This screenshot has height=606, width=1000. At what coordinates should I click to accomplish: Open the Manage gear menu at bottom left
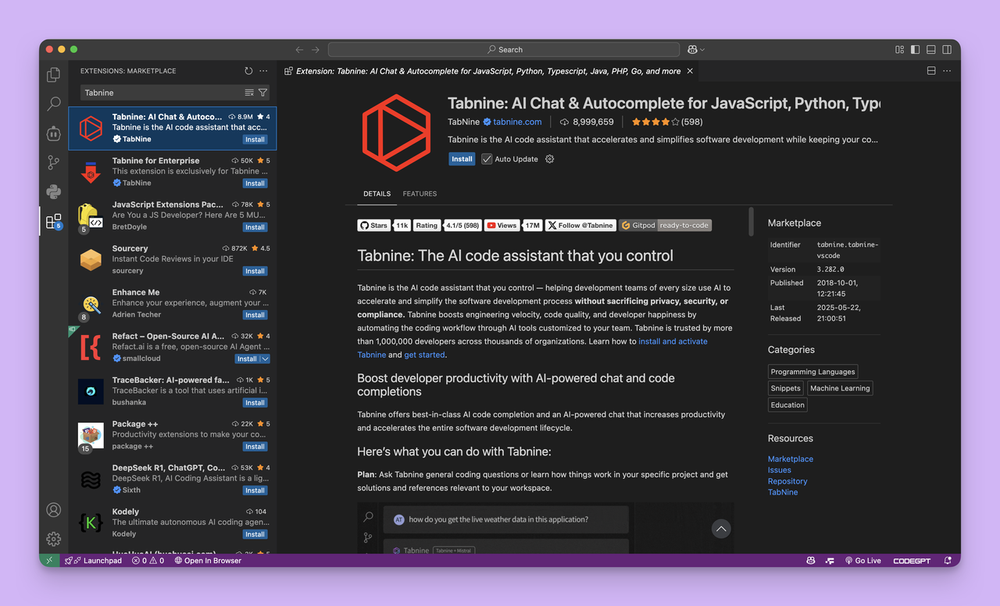[54, 538]
